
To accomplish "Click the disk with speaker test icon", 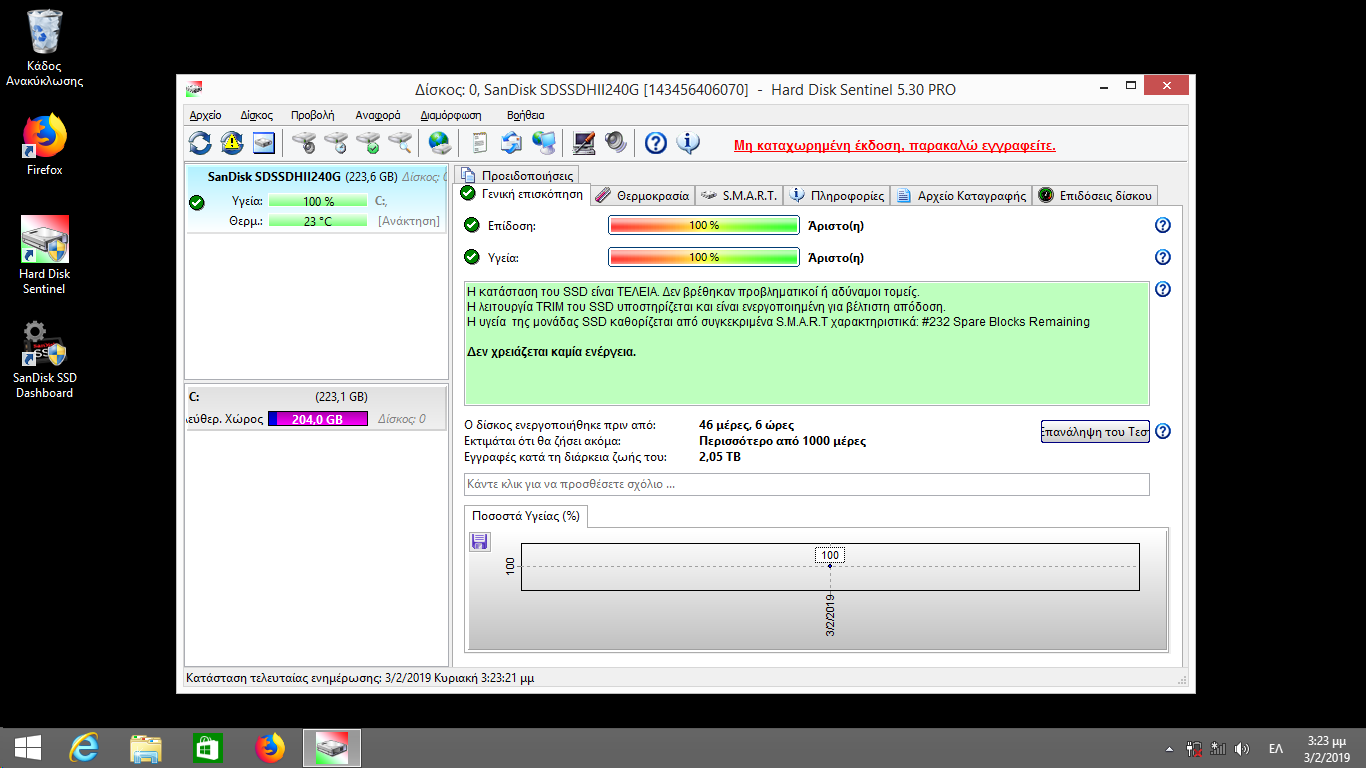I will pyautogui.click(x=304, y=143).
